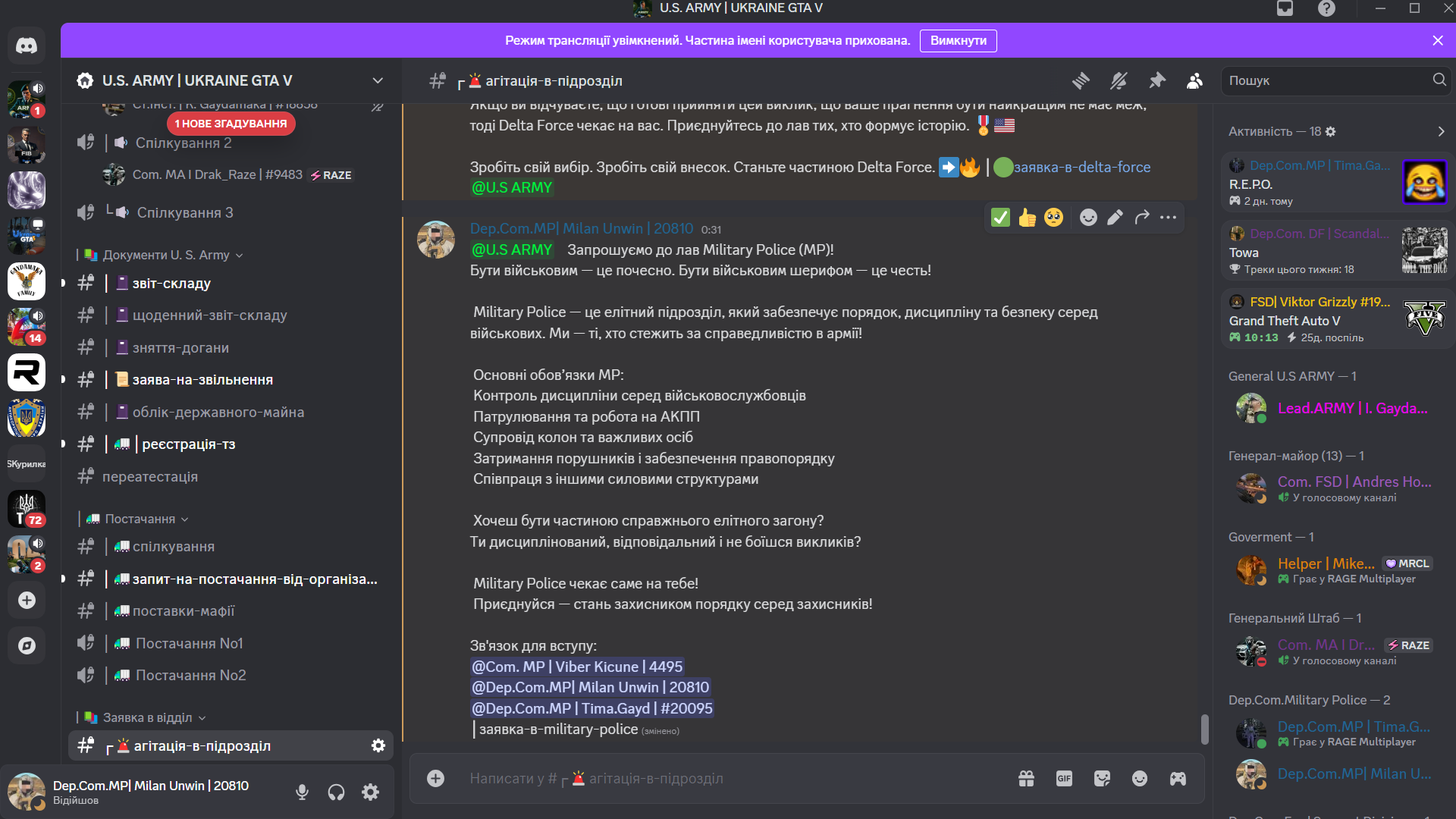The width and height of the screenshot is (1456, 819).
Task: Open the GIF picker
Action: point(1064,778)
